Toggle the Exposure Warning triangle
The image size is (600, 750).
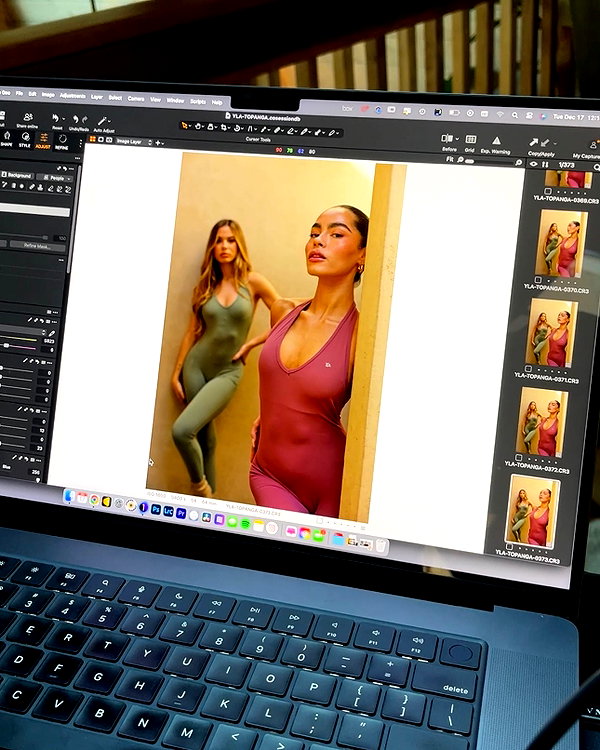point(497,141)
